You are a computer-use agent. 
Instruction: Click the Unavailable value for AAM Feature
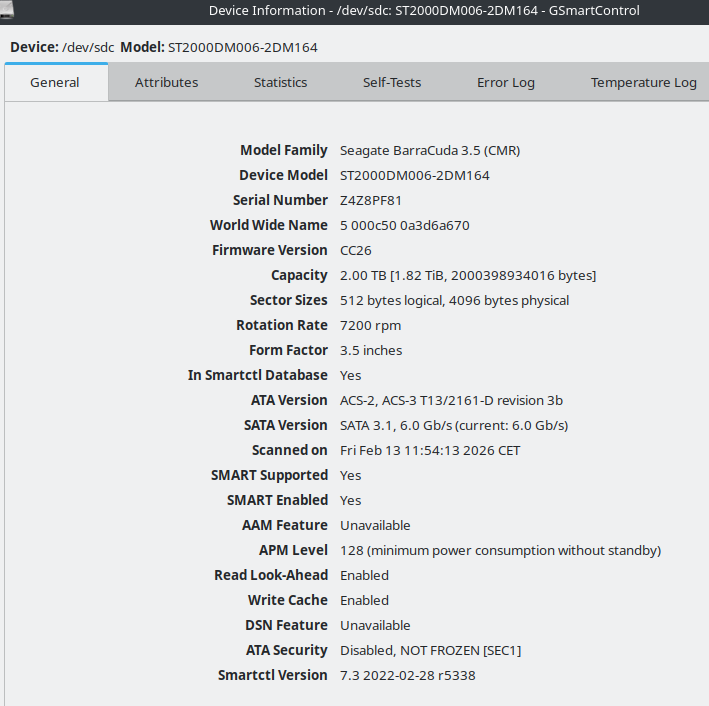375,526
